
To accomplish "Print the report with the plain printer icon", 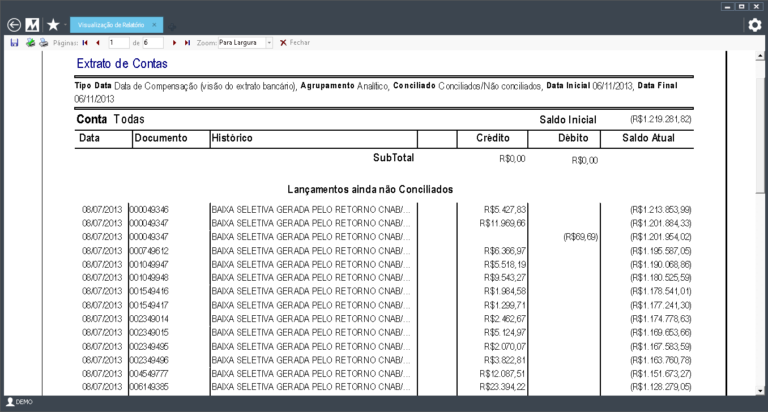I will coord(43,43).
